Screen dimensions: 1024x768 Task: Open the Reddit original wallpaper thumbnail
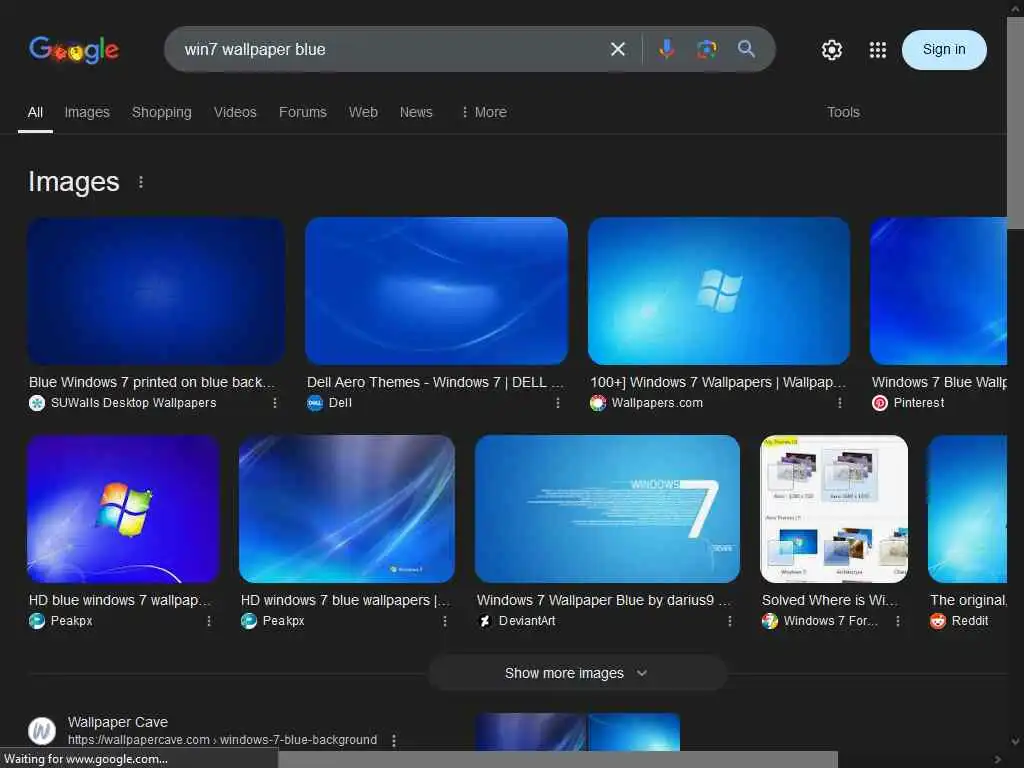coord(967,509)
